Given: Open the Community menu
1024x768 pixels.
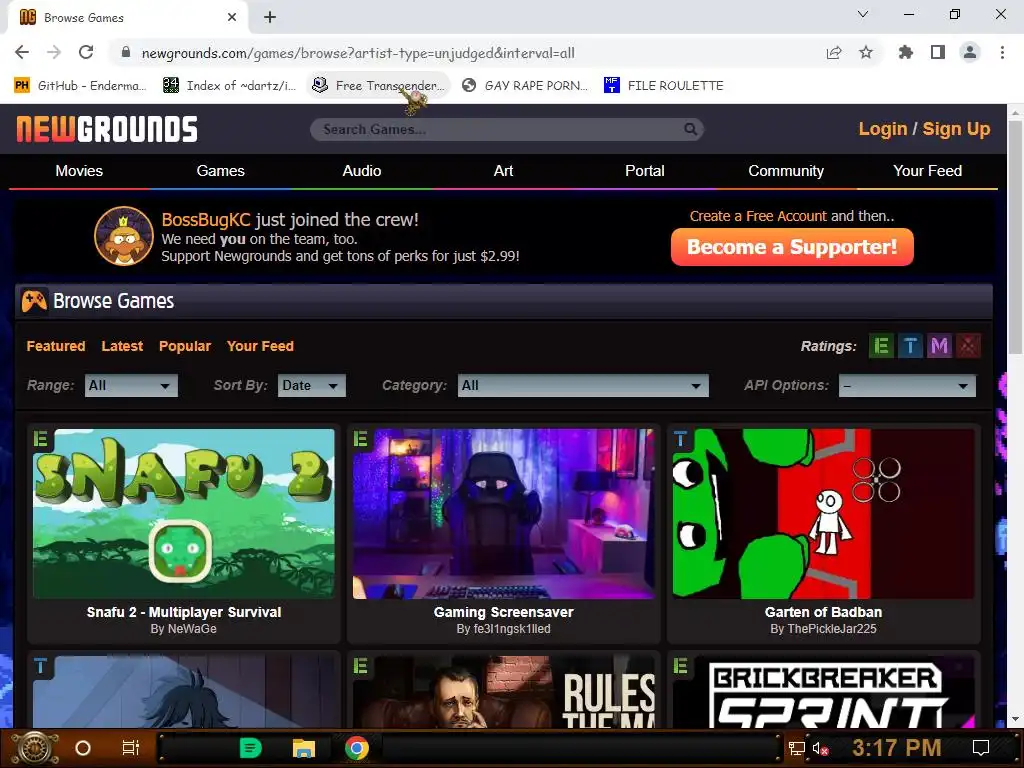Looking at the screenshot, I should 786,171.
